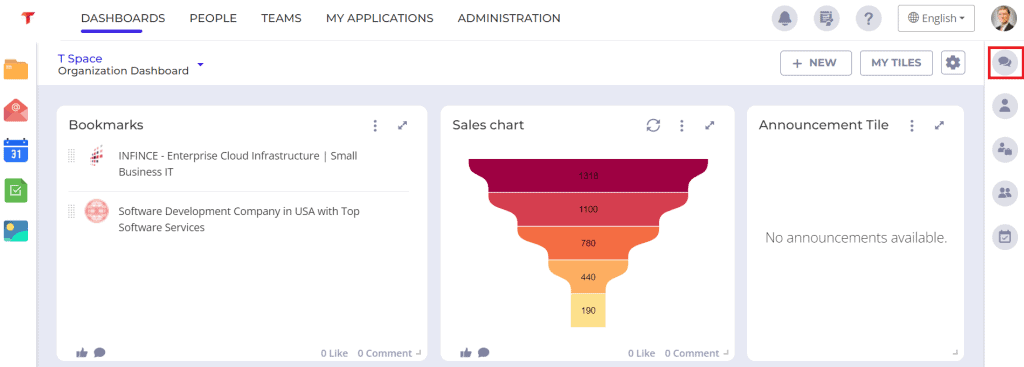Screen dimensions: 1024x367
Task: Open the ADMINISTRATION menu
Action: (509, 18)
